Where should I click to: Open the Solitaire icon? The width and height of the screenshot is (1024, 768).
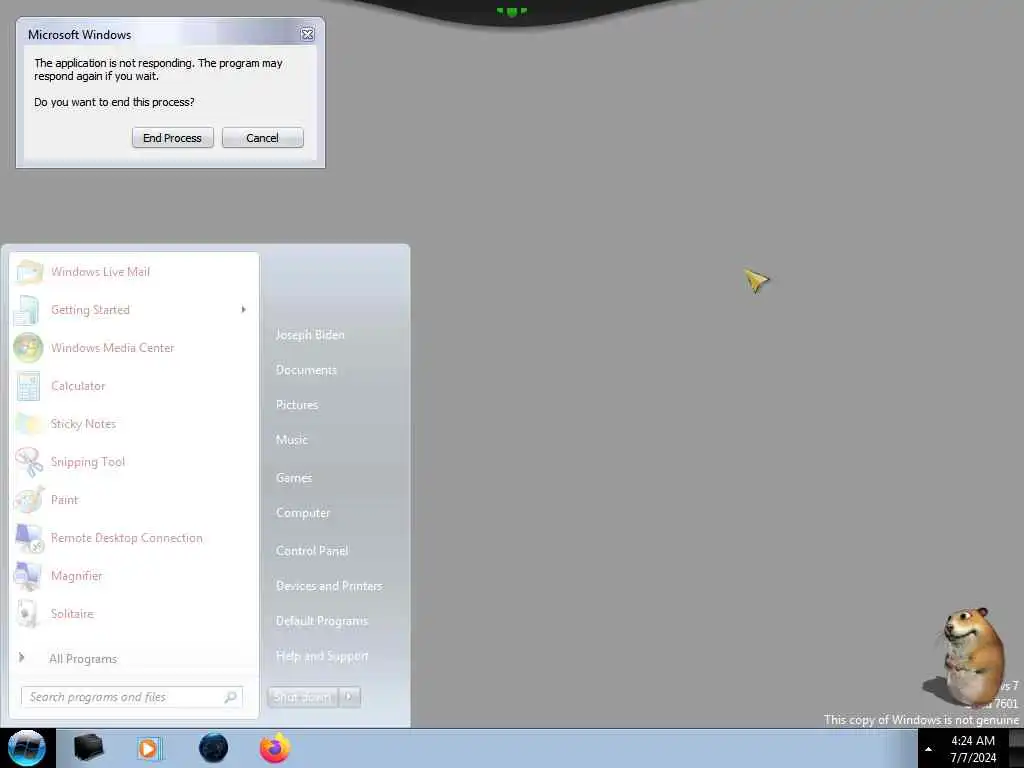[x=28, y=614]
